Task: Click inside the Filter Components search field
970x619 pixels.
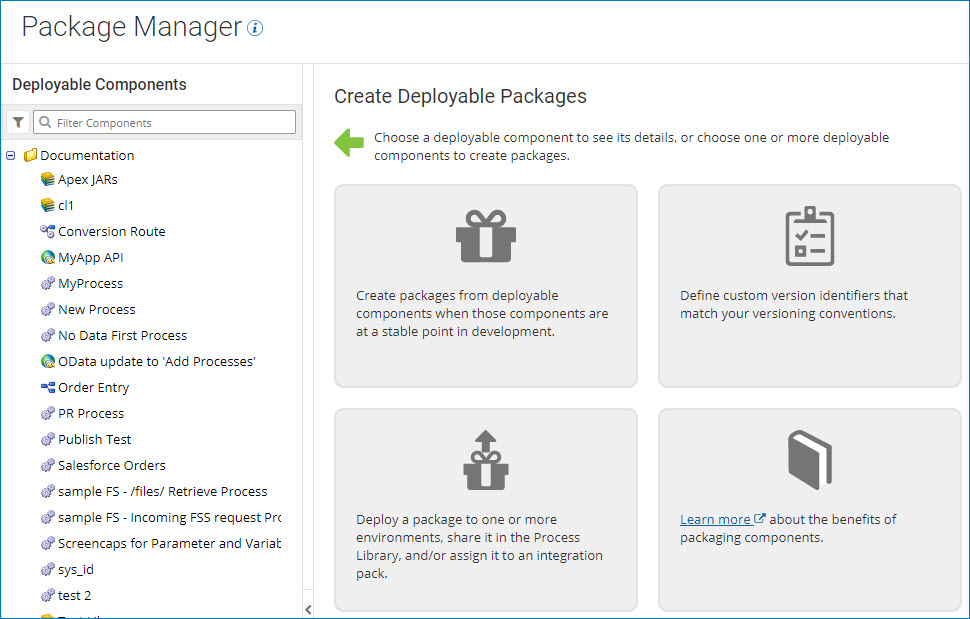Action: pos(164,121)
